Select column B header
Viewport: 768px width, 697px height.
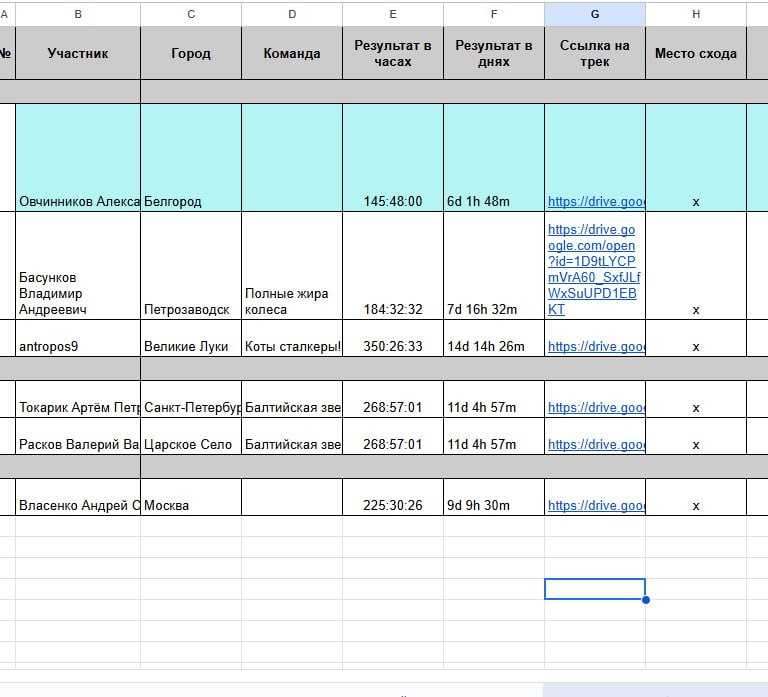pos(78,14)
